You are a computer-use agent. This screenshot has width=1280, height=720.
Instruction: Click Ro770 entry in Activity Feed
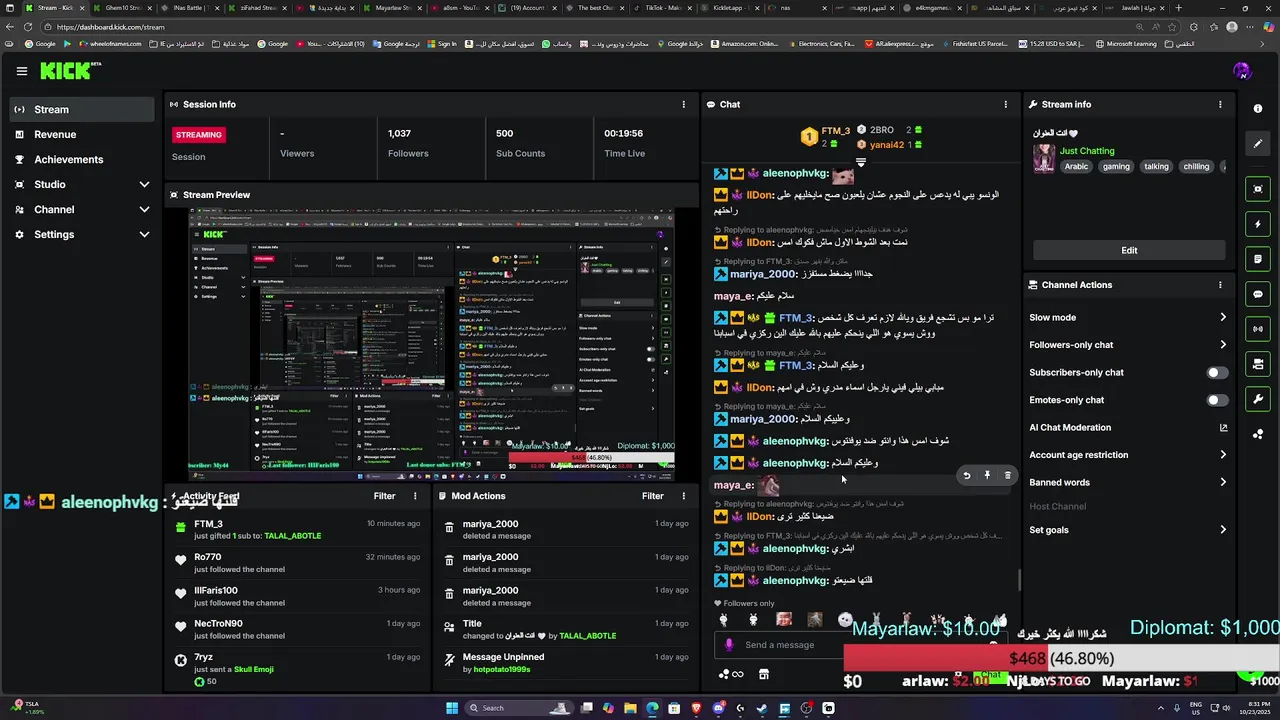[x=297, y=563]
